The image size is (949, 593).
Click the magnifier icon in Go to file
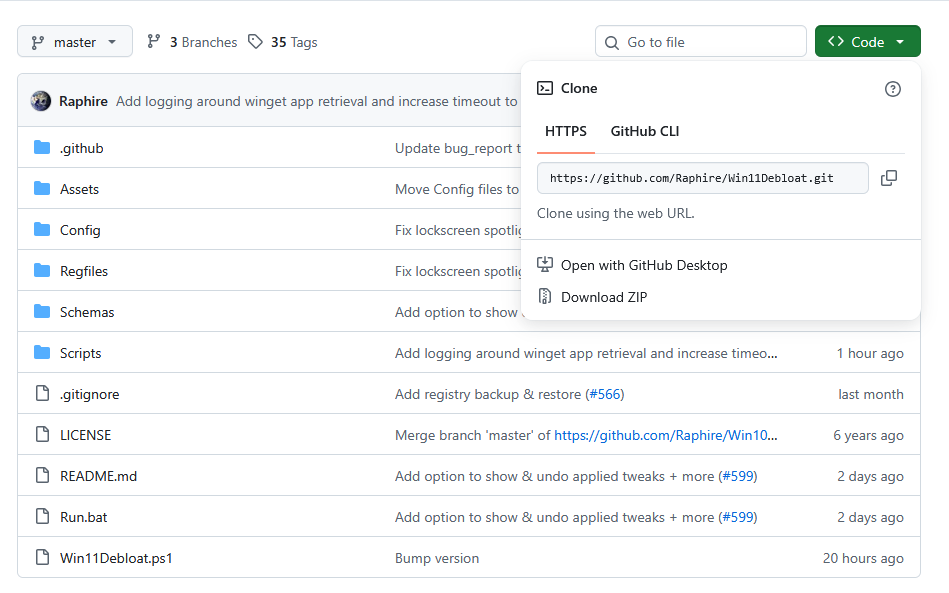[612, 43]
